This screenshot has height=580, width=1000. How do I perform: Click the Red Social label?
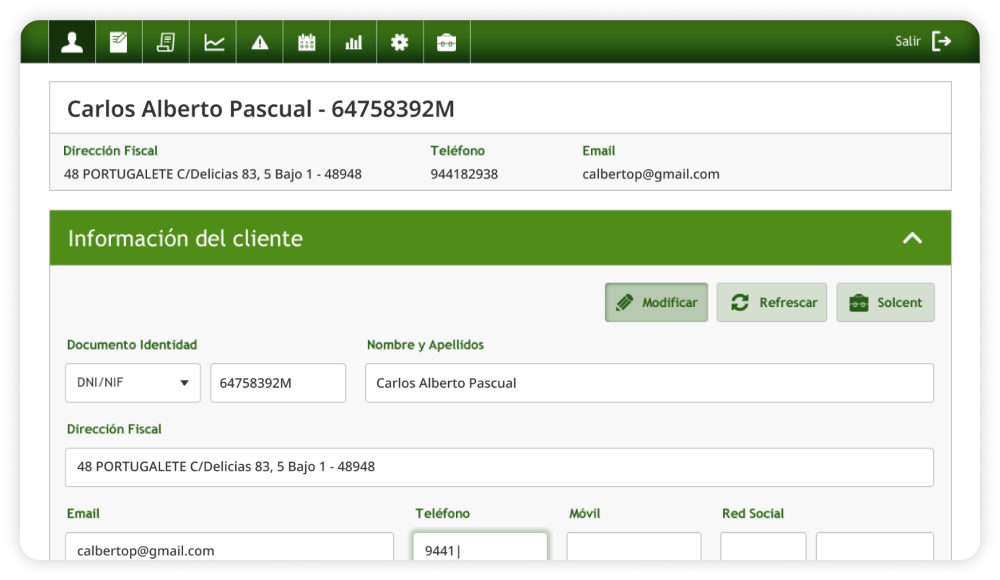(x=753, y=514)
